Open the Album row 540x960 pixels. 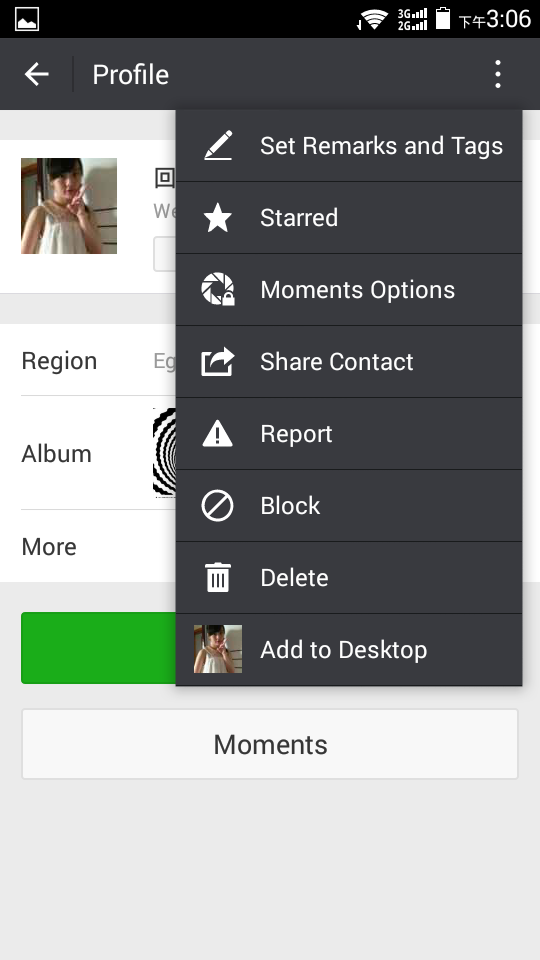point(99,453)
